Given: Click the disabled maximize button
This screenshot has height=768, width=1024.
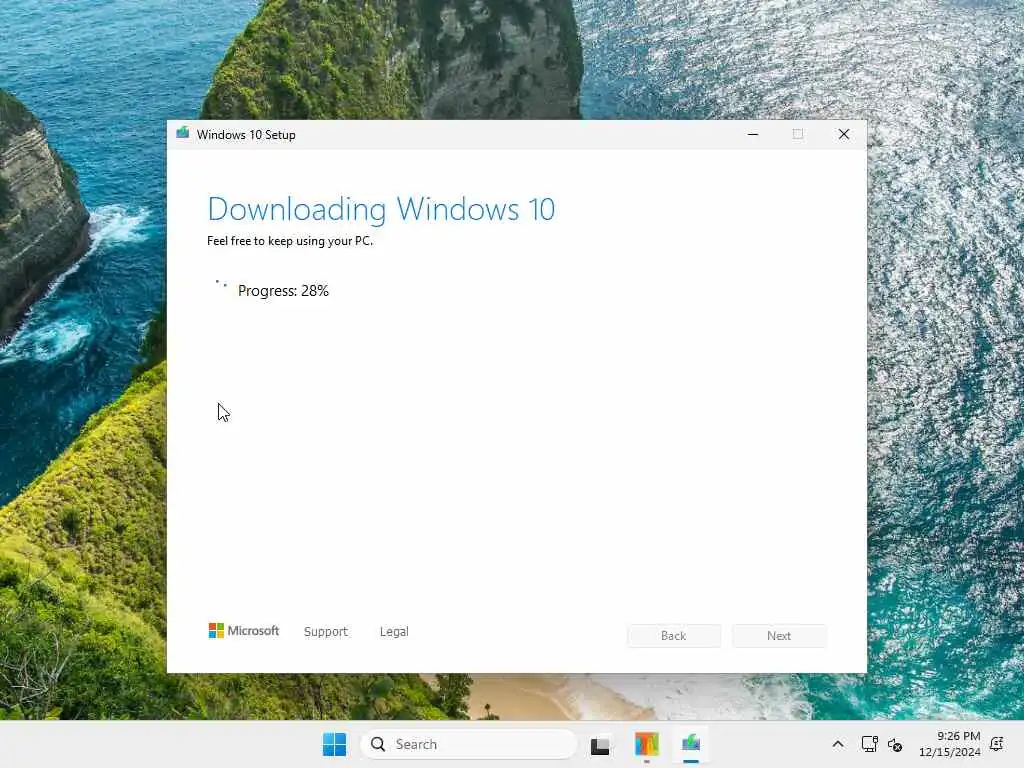Looking at the screenshot, I should tap(798, 134).
